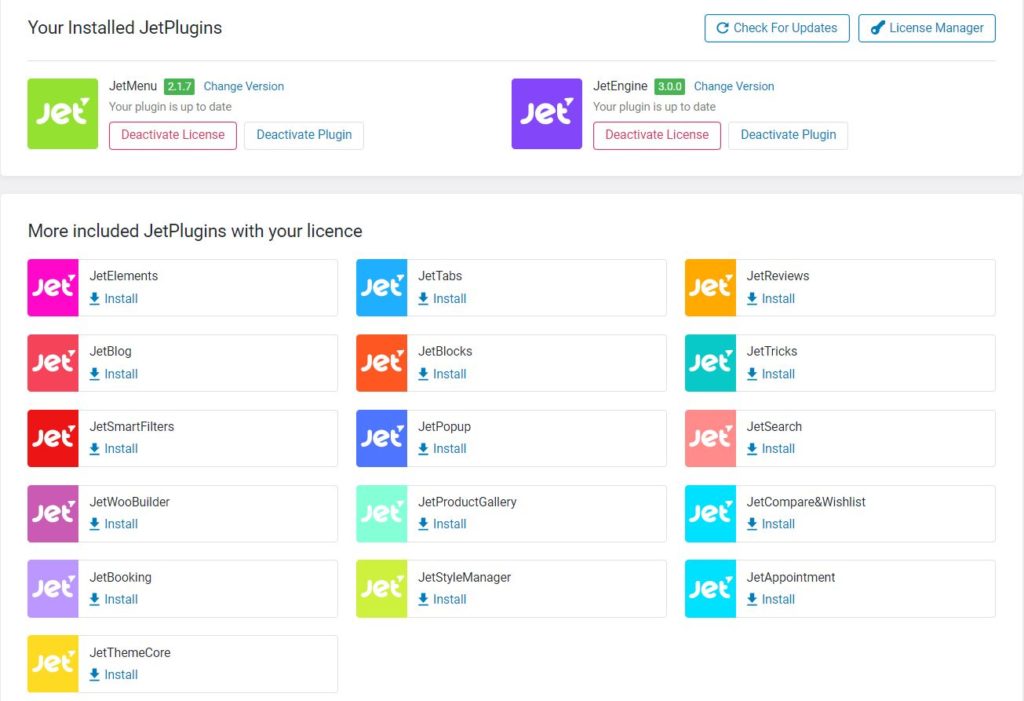The image size is (1024, 701).
Task: Click 'Your Installed JetPlugins' heading
Action: tap(125, 27)
